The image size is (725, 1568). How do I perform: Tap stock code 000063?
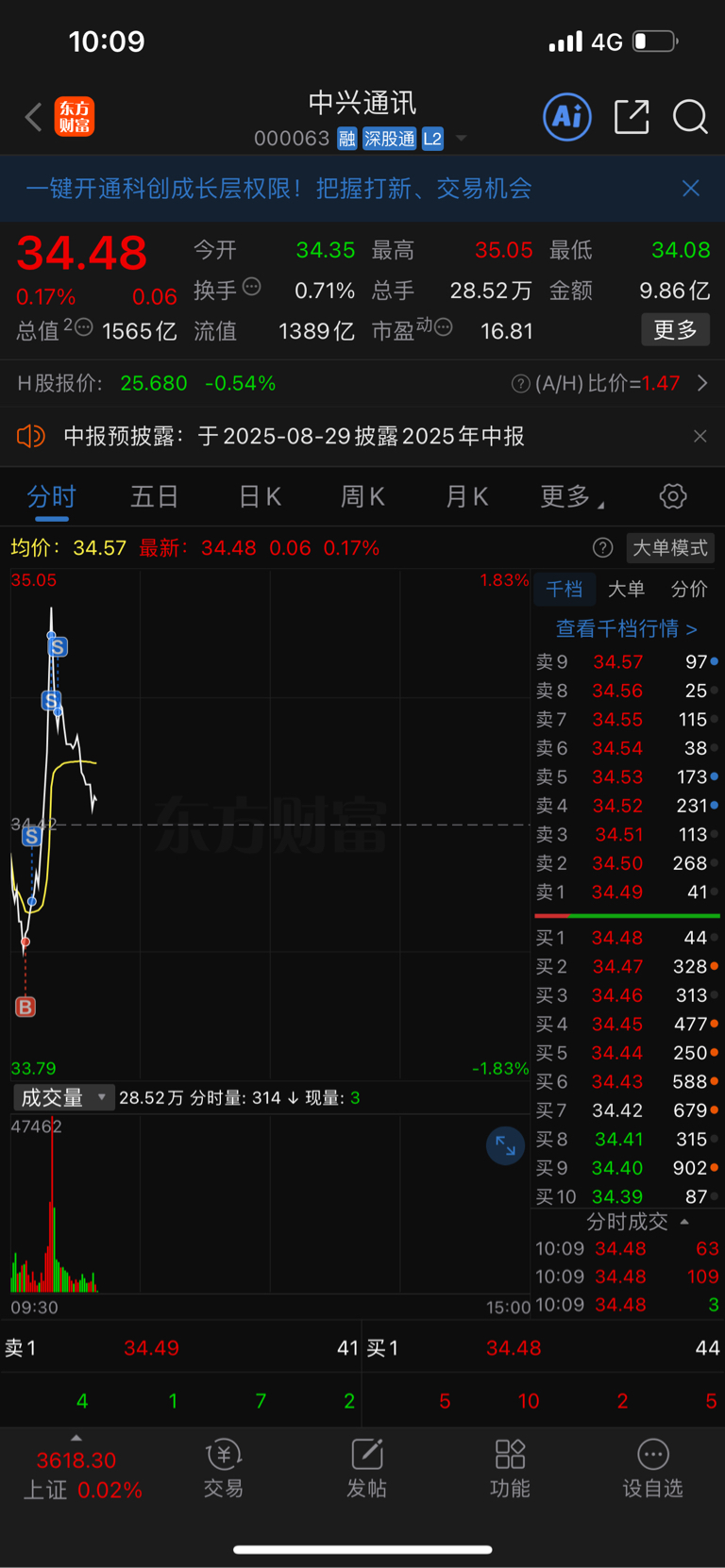click(x=292, y=139)
